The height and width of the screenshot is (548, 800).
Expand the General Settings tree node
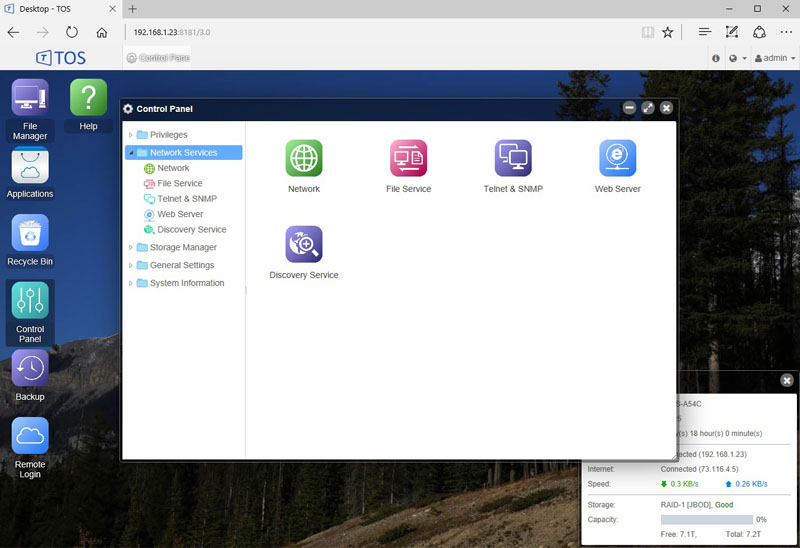[130, 266]
